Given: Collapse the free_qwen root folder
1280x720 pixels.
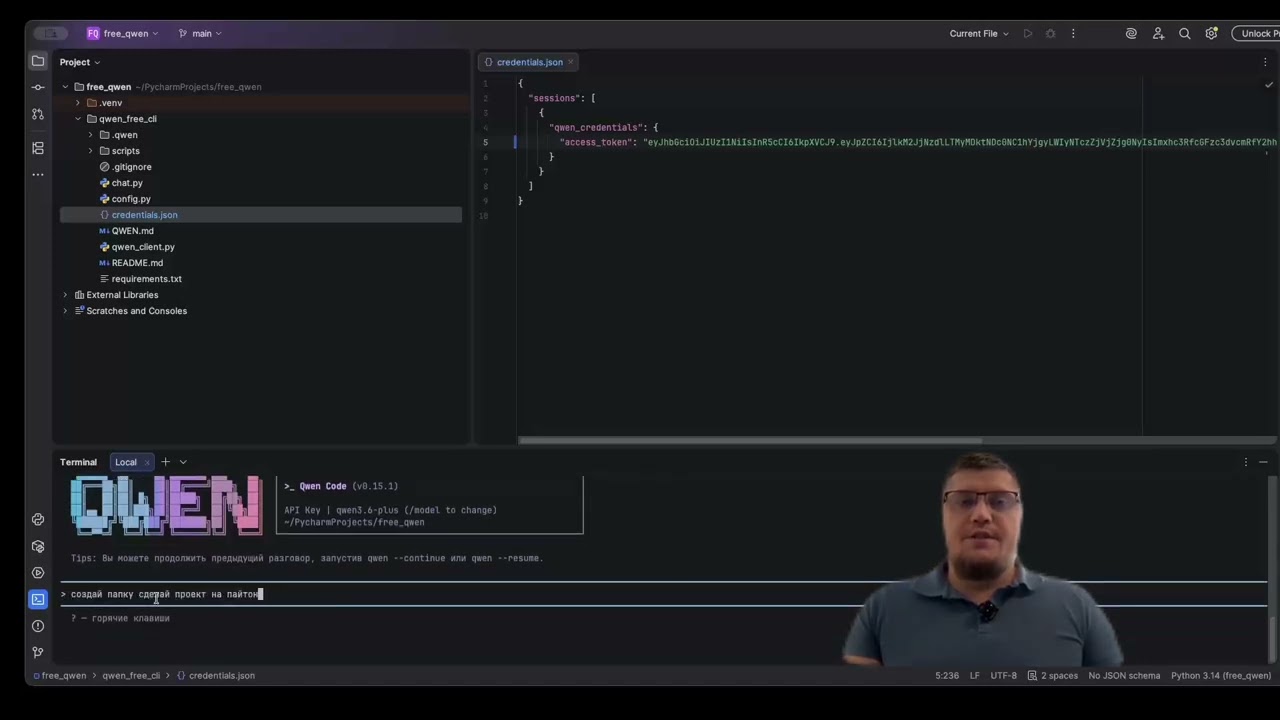Looking at the screenshot, I should point(66,87).
